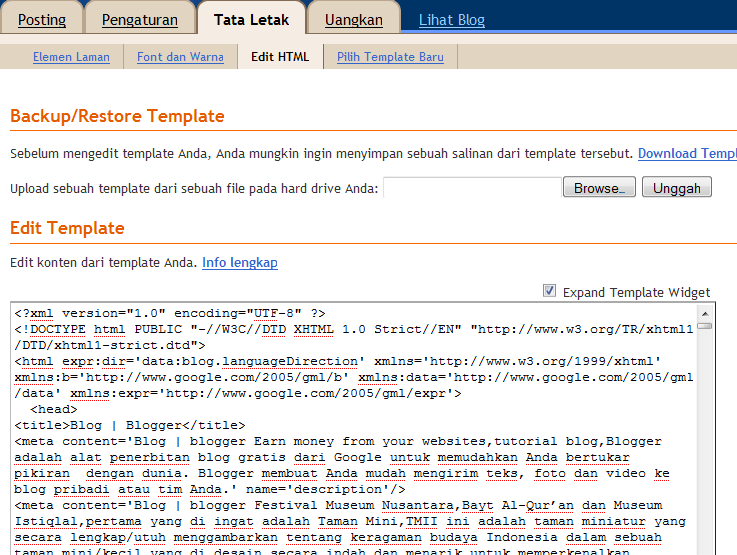Screen dimensions: 737x555
Task: Open the Posting tab
Action: pyautogui.click(x=42, y=20)
